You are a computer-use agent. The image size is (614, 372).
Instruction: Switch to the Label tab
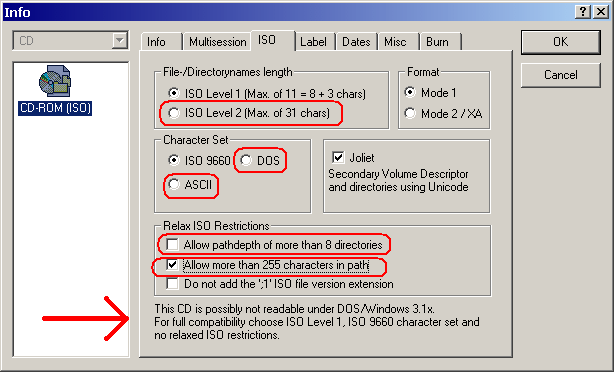(x=315, y=42)
